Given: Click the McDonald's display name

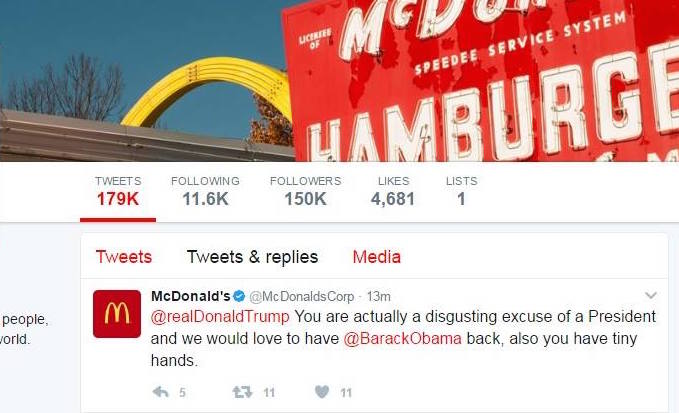Looking at the screenshot, I should pos(191,296).
